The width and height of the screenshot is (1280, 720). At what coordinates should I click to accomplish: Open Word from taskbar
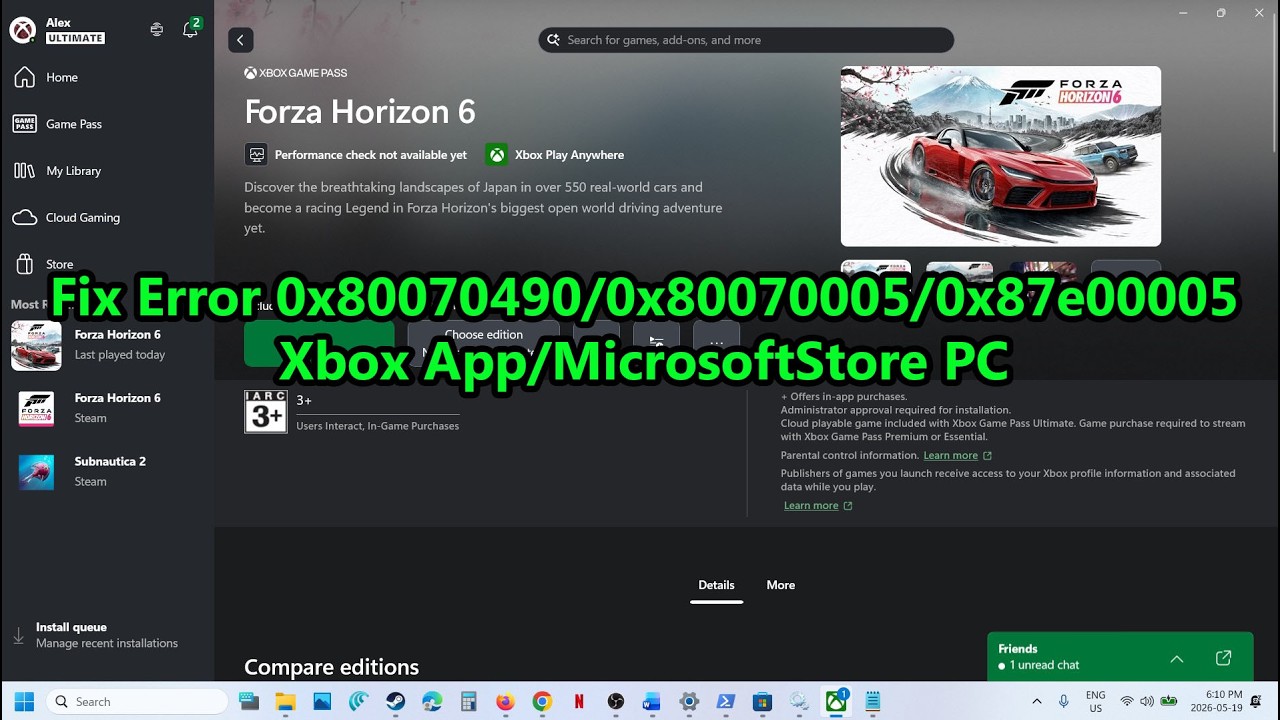[652, 702]
